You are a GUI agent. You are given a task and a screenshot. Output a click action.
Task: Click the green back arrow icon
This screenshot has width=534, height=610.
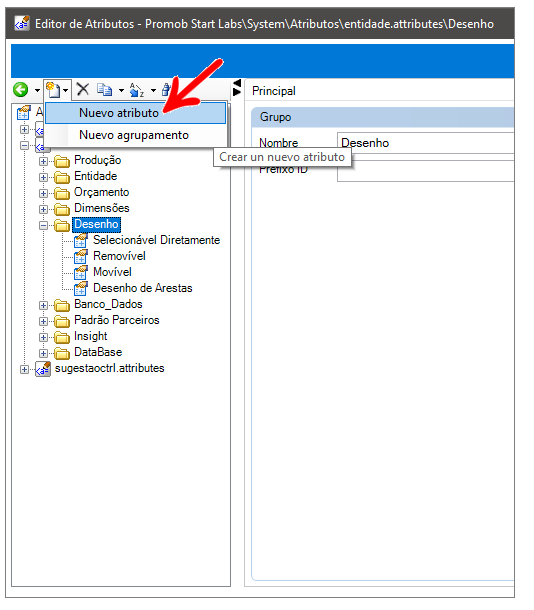coord(21,90)
